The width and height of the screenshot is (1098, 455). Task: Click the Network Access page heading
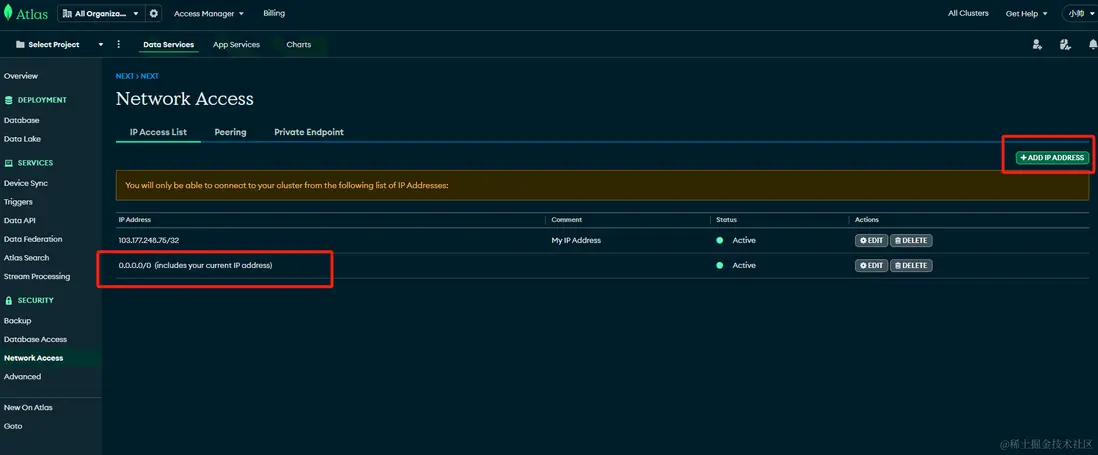click(x=185, y=99)
